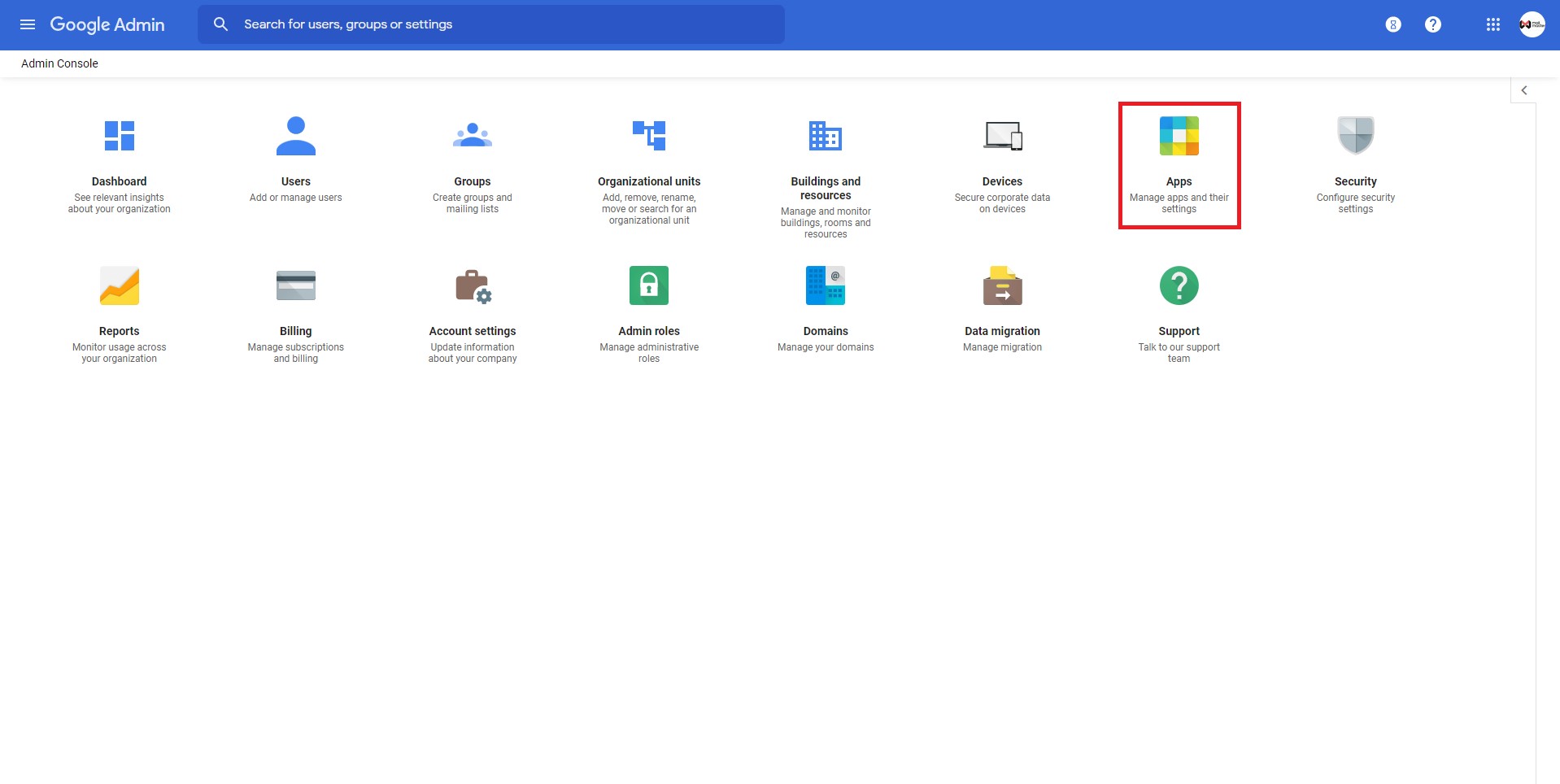Click the Security title label
1560x784 pixels.
(1356, 181)
